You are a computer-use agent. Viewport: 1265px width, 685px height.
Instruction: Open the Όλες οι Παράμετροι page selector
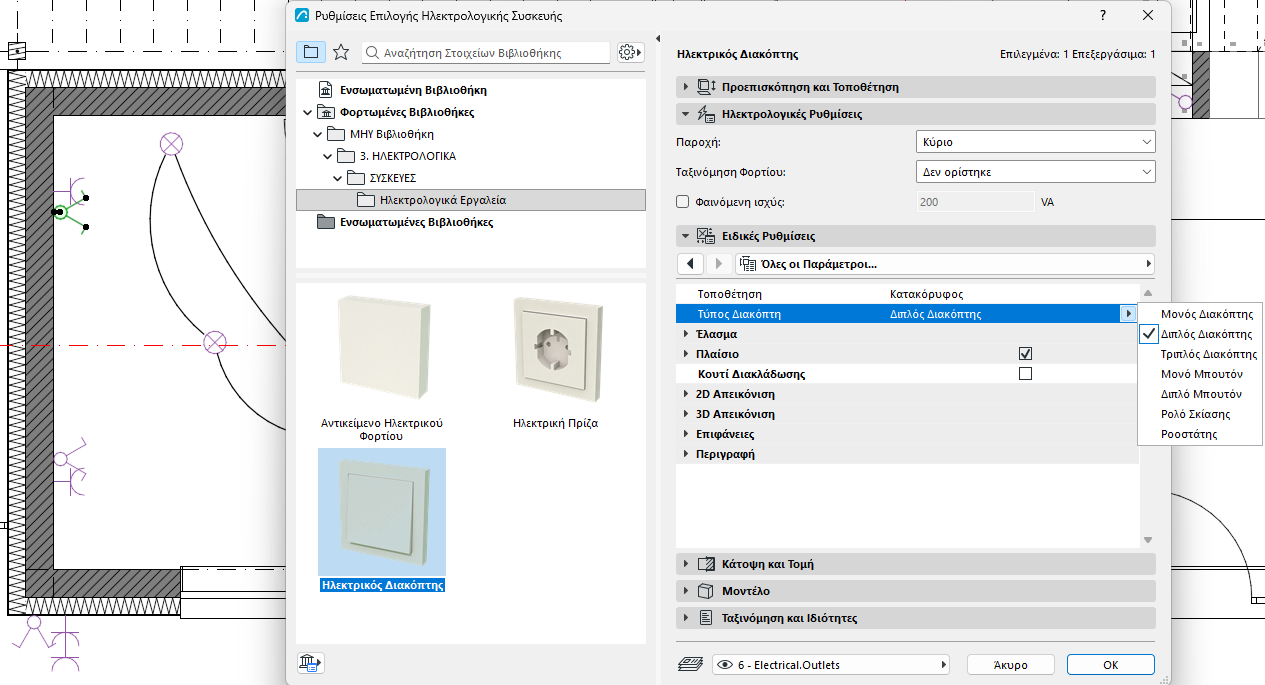click(x=944, y=264)
